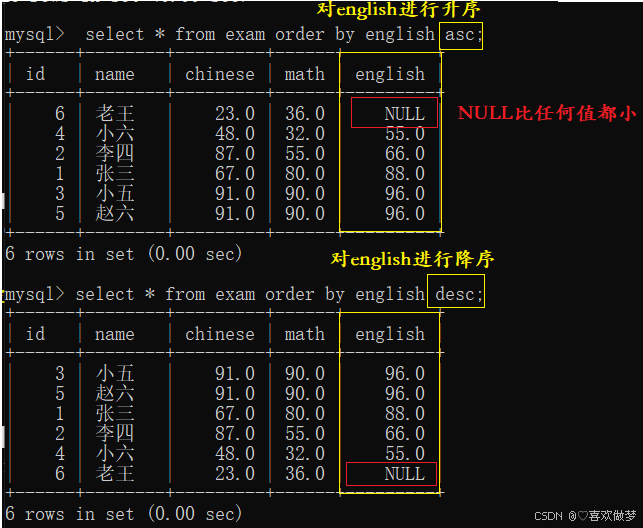Select the name 张三 in the desc result table

pyautogui.click(x=115, y=413)
